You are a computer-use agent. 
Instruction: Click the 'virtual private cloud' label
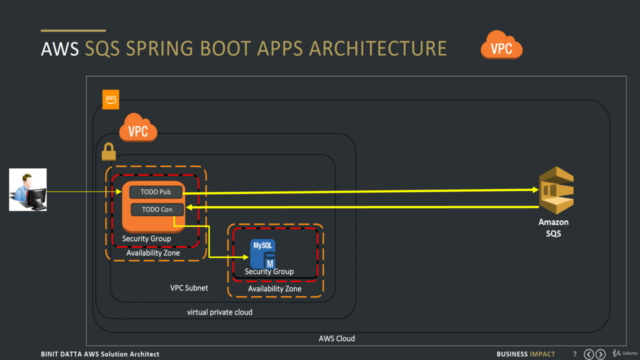tap(220, 312)
